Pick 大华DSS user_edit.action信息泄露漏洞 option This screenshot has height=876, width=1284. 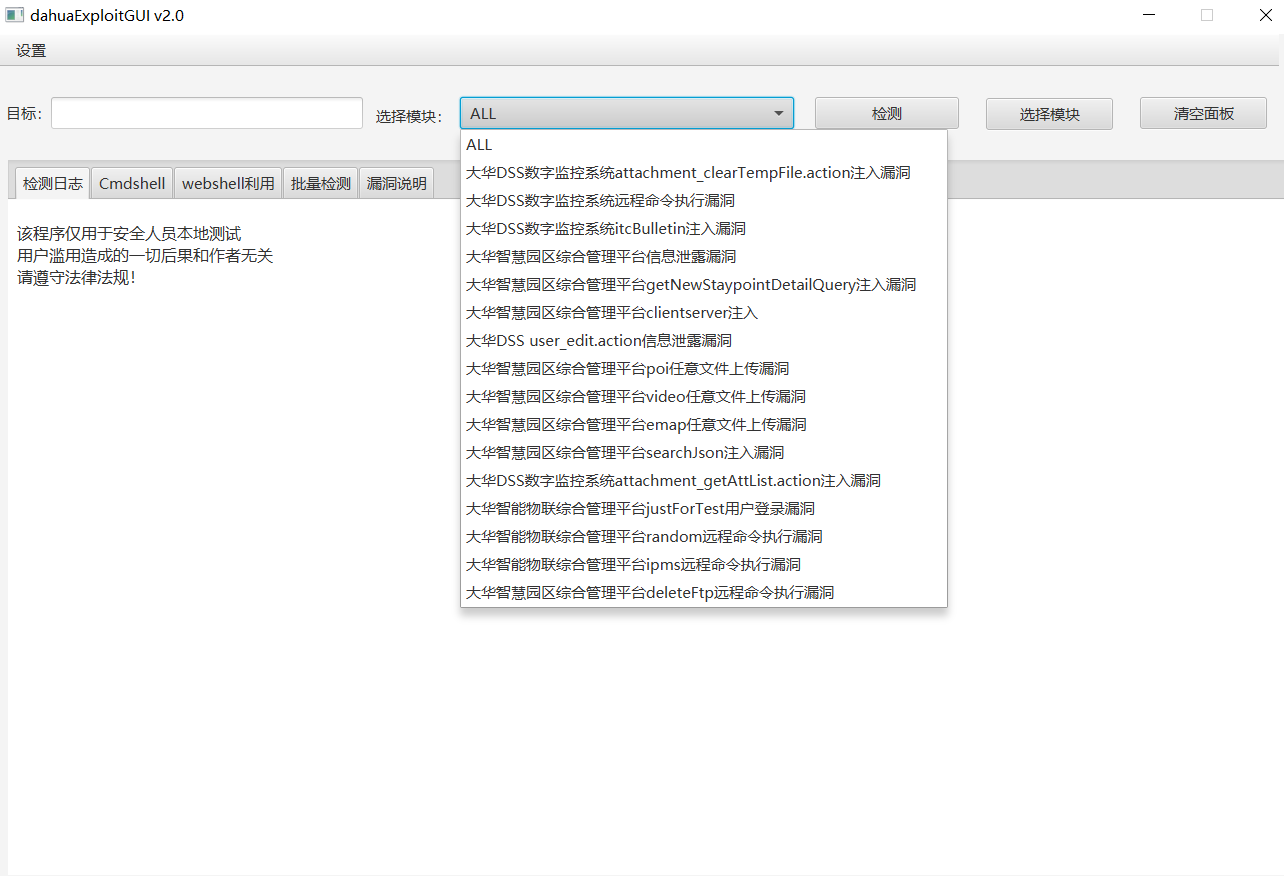tap(704, 341)
